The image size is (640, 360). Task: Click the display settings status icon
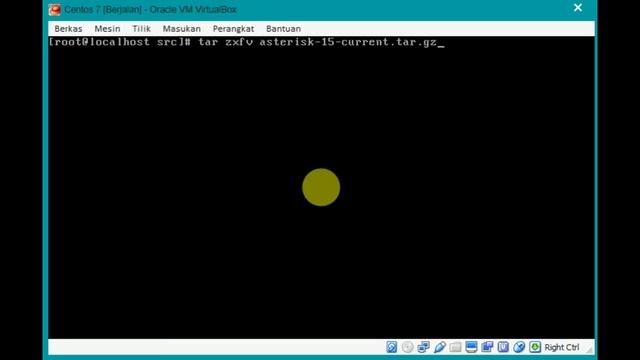(471, 347)
